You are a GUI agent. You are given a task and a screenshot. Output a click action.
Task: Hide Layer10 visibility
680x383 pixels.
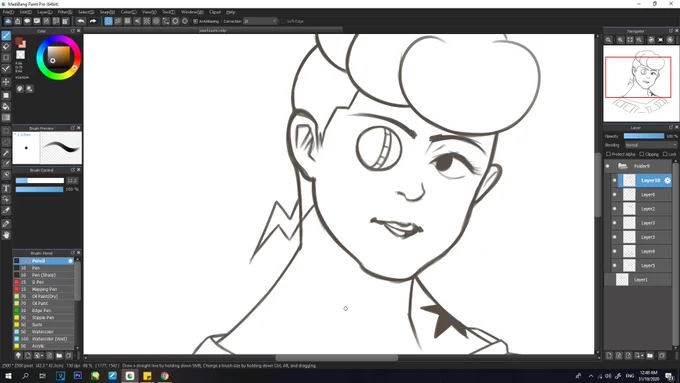[614, 180]
